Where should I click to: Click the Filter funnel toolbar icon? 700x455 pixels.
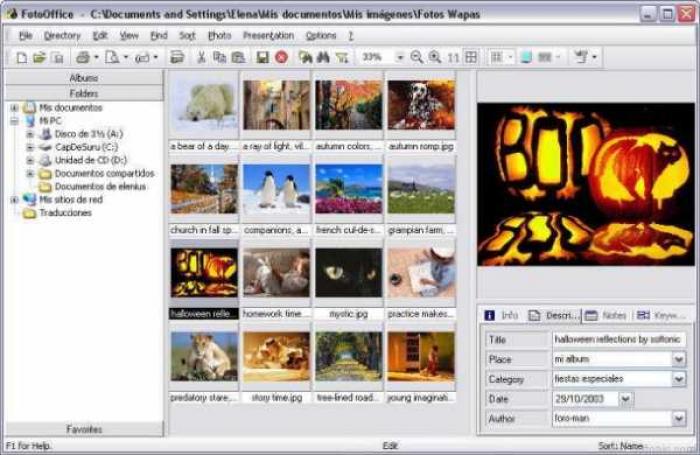tap(342, 58)
